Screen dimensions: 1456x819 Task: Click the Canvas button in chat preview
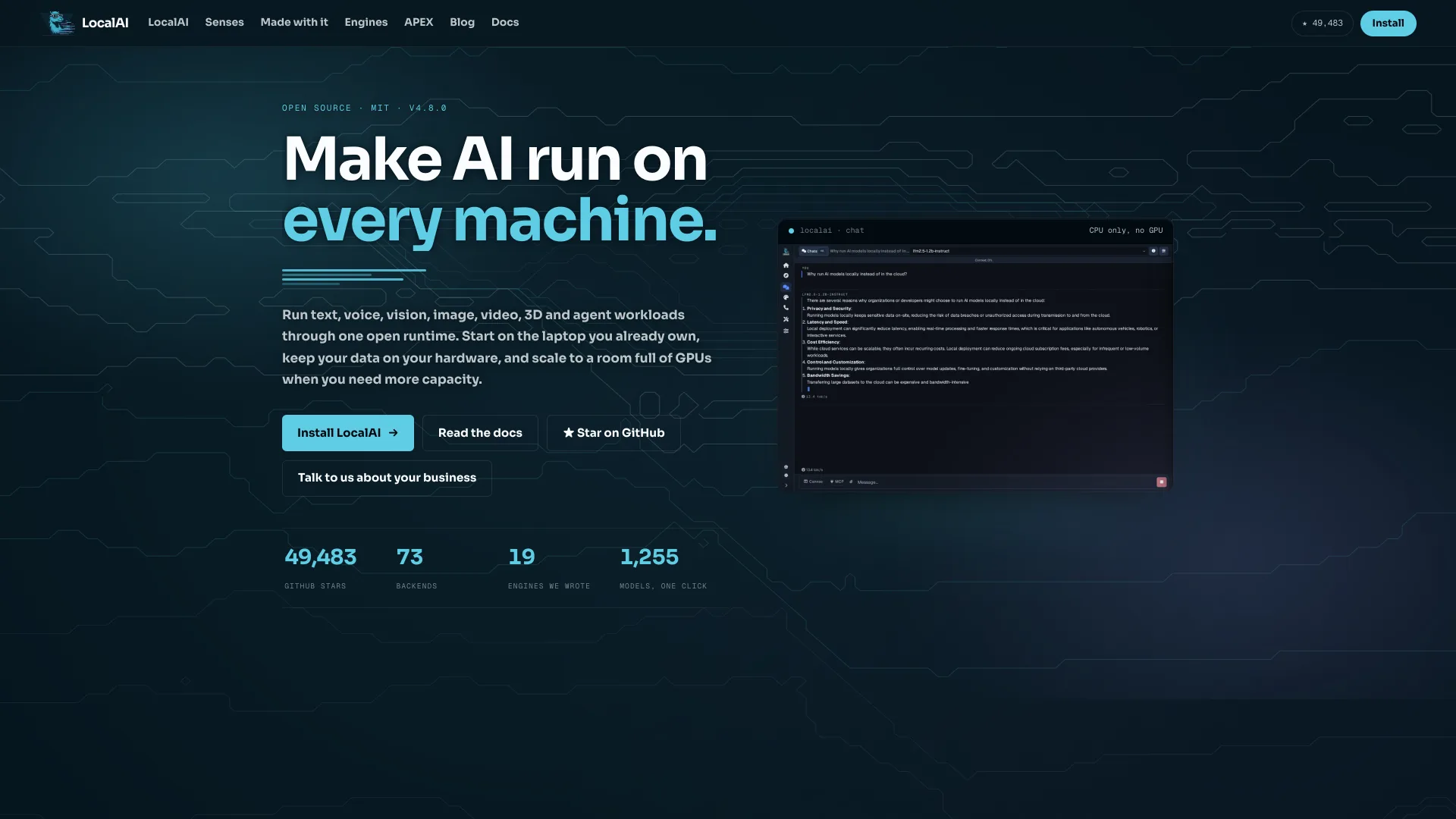[813, 482]
